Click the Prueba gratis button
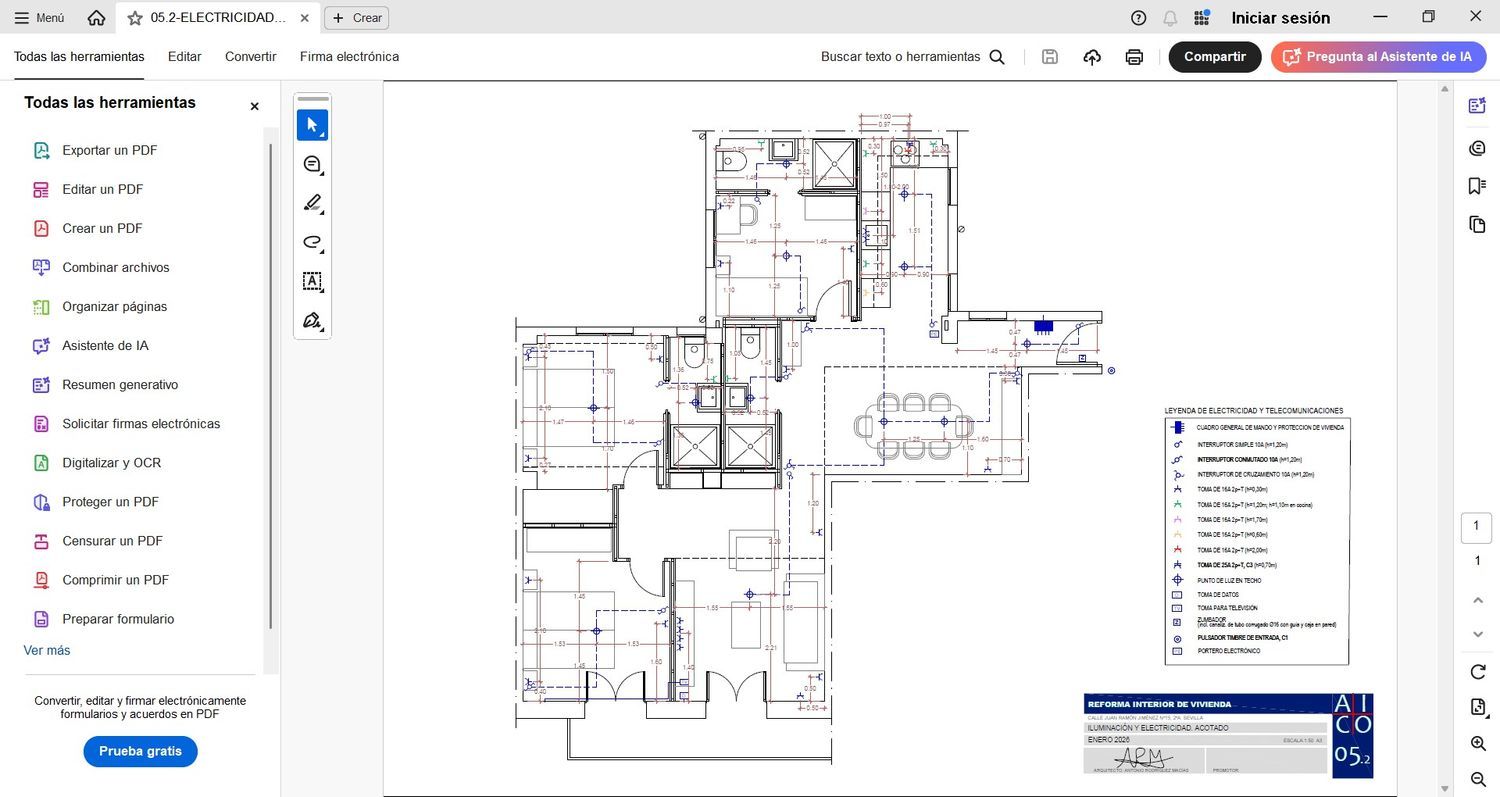 (140, 751)
